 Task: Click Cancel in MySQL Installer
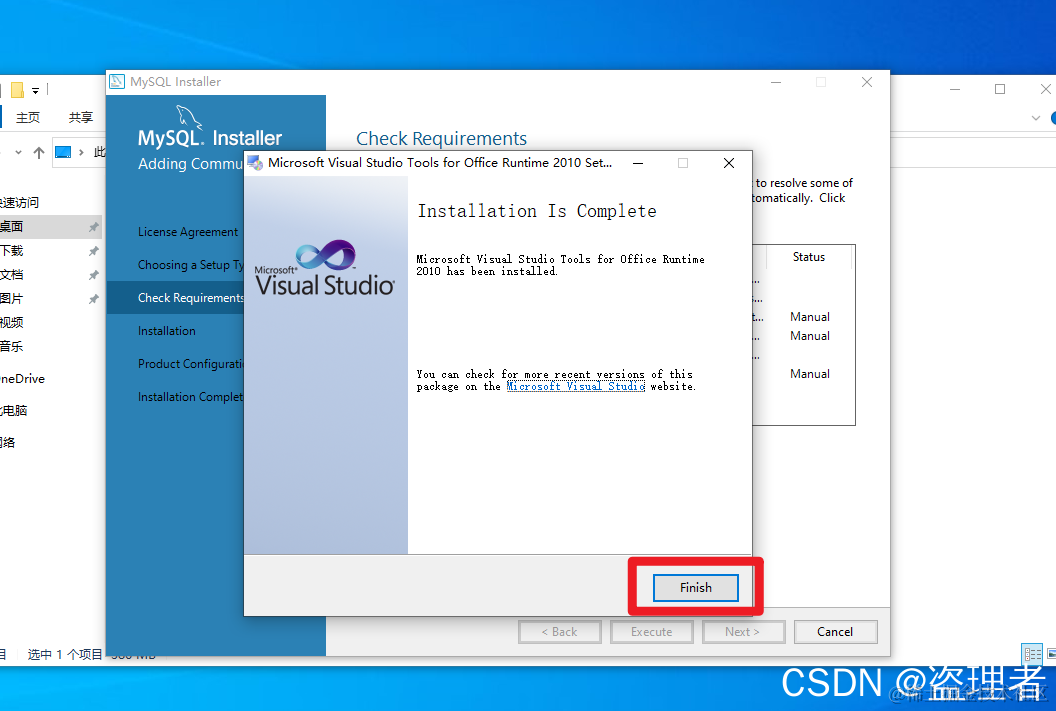click(x=835, y=632)
